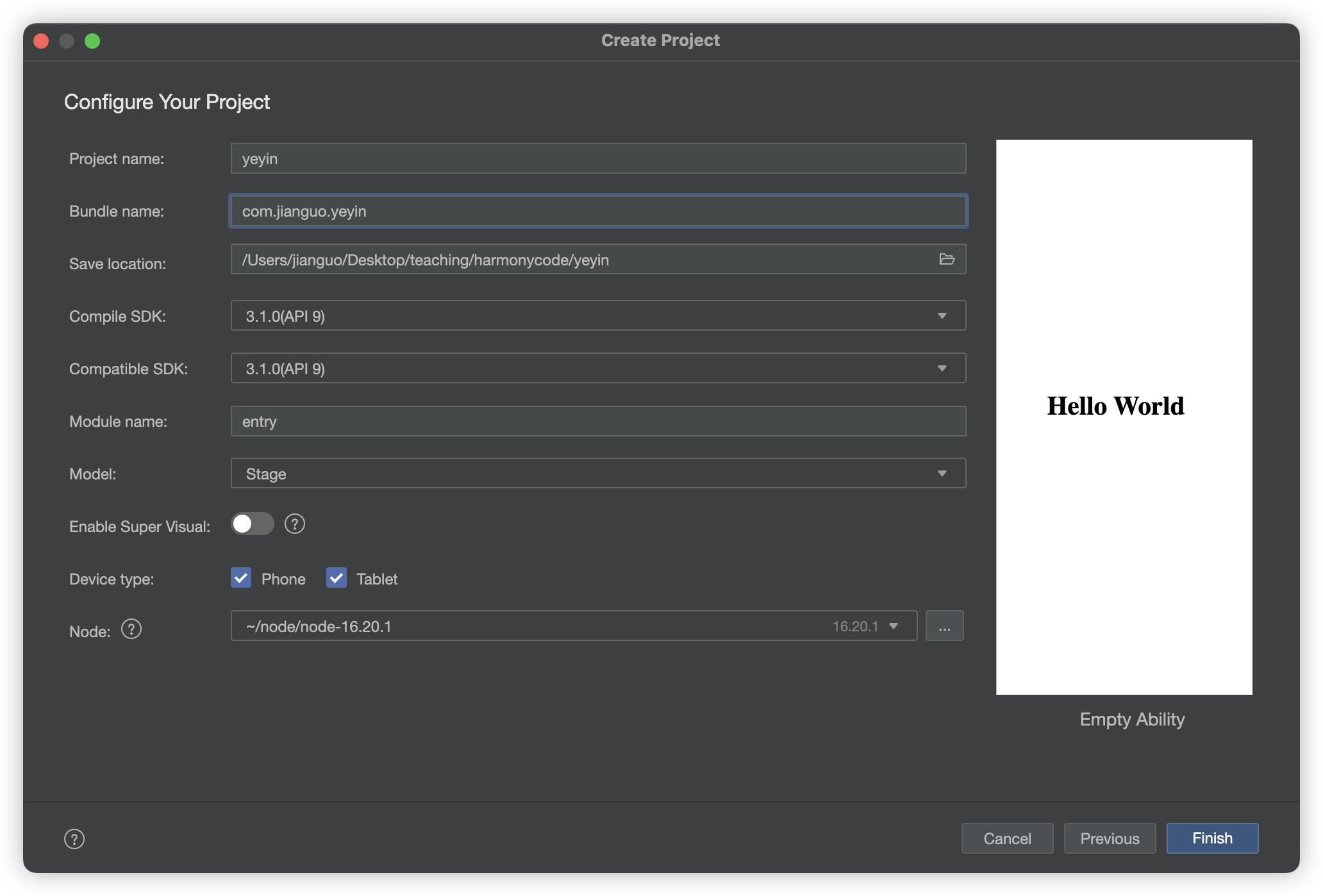The image size is (1323, 896).
Task: Click the Configure Your Project title label
Action: point(167,100)
